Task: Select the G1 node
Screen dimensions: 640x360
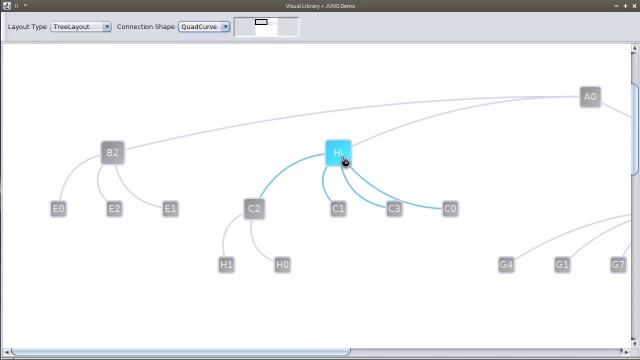Action: (562, 265)
